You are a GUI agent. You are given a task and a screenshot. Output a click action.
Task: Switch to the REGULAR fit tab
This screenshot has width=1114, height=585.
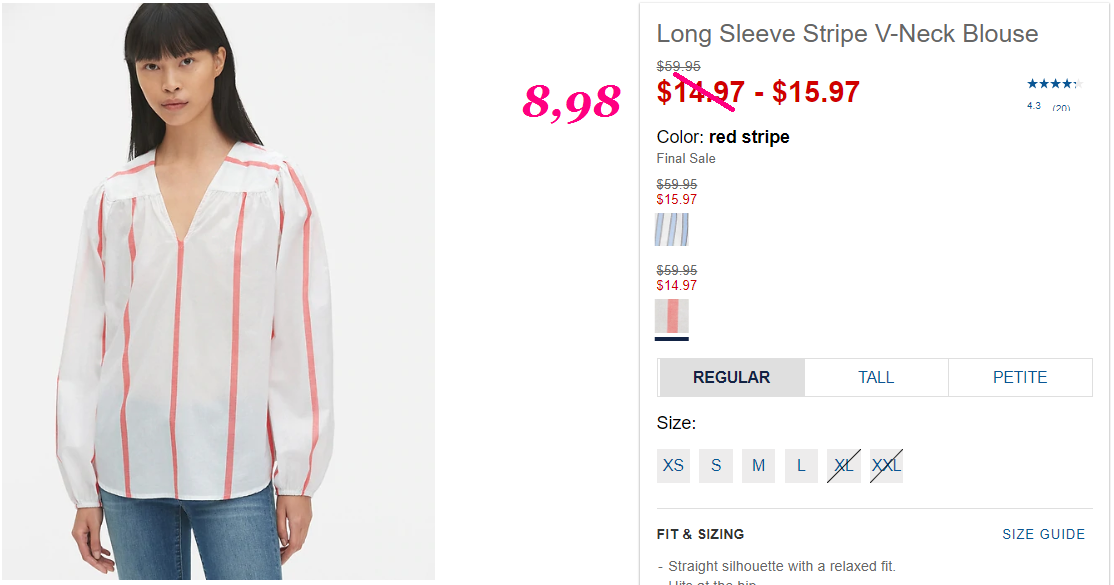pos(731,377)
